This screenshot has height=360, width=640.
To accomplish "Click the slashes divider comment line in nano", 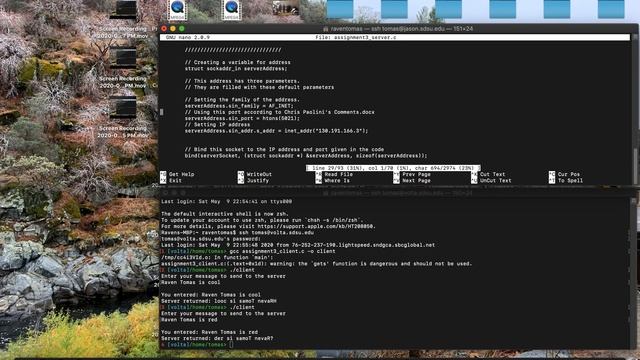I will pos(233,50).
